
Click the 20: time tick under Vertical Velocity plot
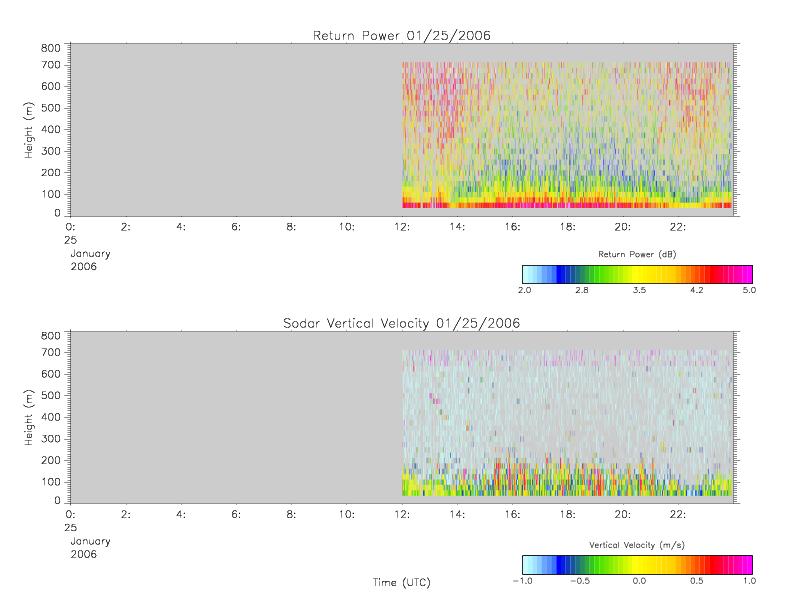point(623,515)
